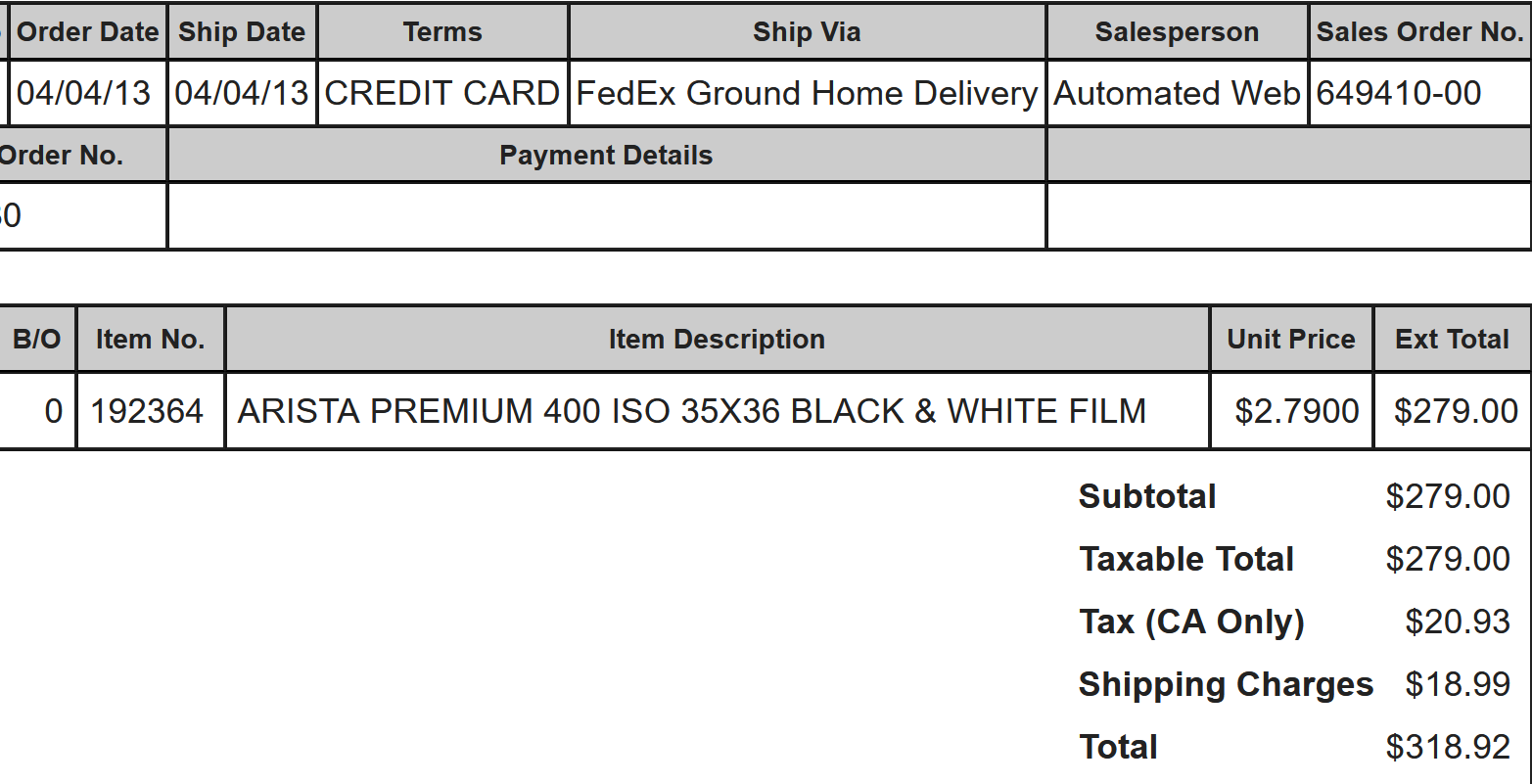Select the Sales Order No. header

tap(1419, 32)
